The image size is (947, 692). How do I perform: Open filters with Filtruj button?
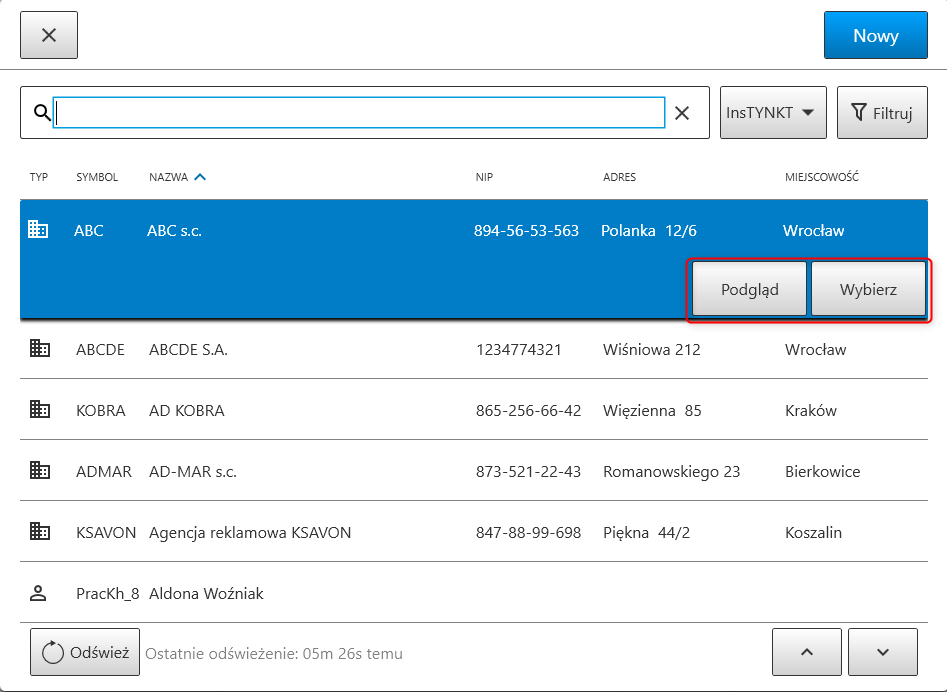(881, 113)
